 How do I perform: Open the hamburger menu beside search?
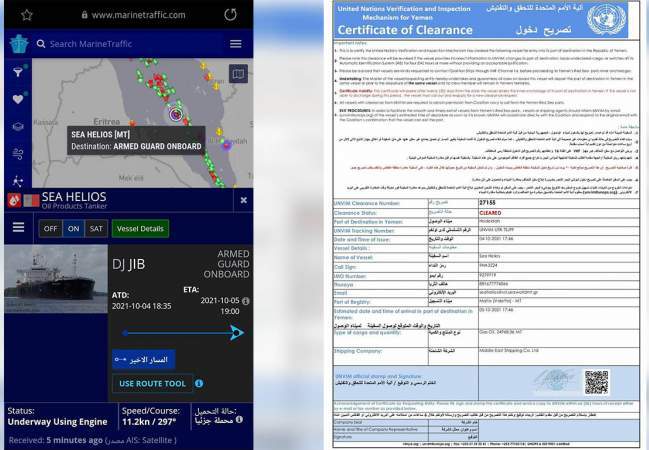point(236,44)
